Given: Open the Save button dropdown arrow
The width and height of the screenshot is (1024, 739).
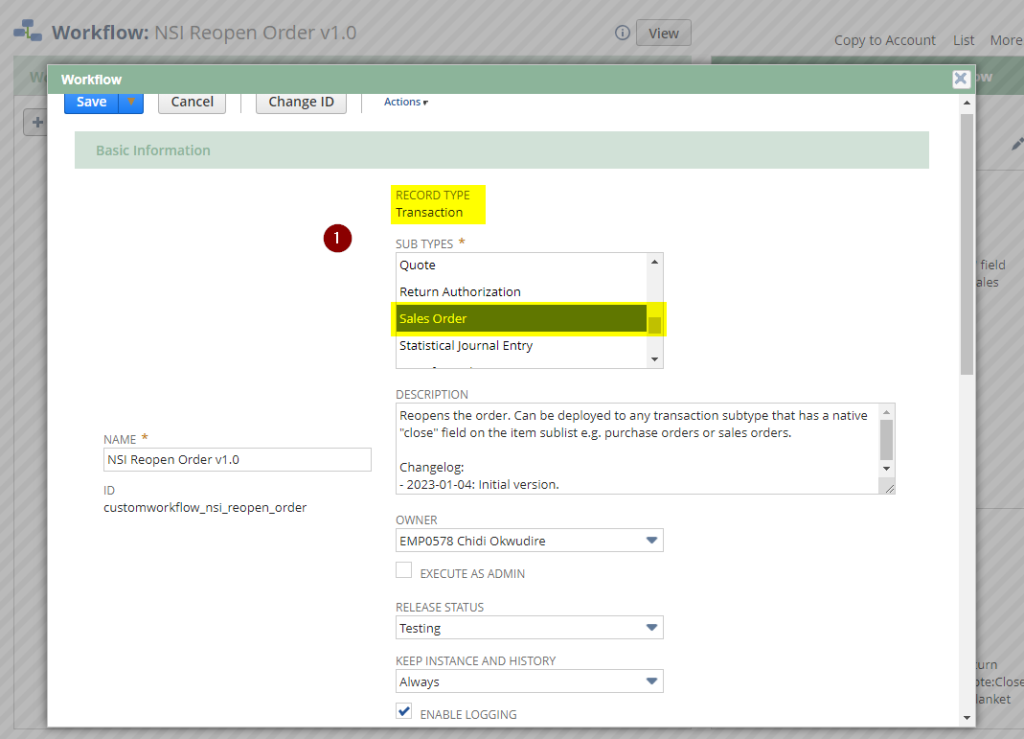Looking at the screenshot, I should point(131,102).
